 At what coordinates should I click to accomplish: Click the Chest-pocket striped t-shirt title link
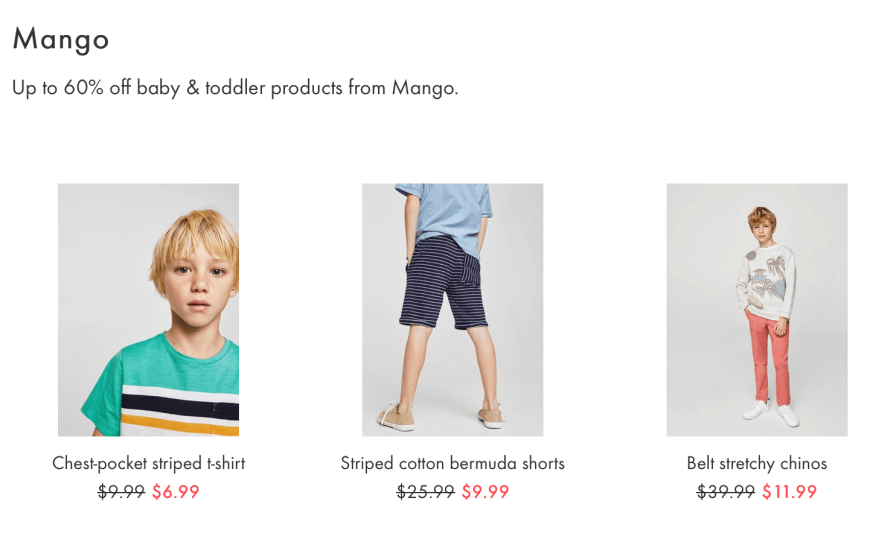[x=149, y=463]
